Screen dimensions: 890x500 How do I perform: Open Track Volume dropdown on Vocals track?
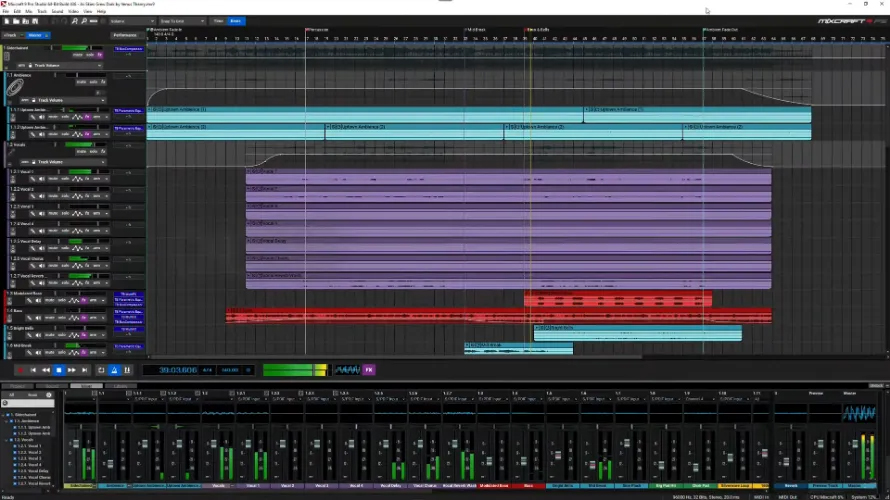point(69,161)
